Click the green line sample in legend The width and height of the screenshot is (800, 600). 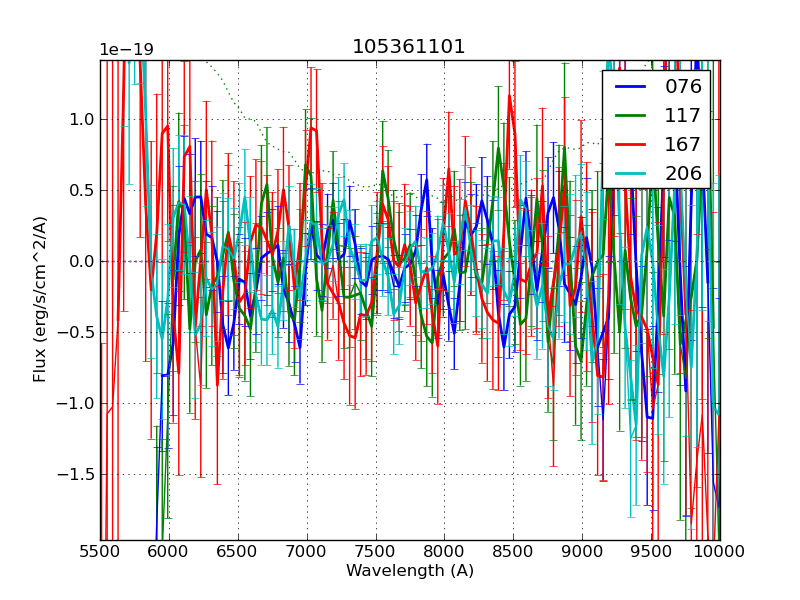click(x=630, y=116)
